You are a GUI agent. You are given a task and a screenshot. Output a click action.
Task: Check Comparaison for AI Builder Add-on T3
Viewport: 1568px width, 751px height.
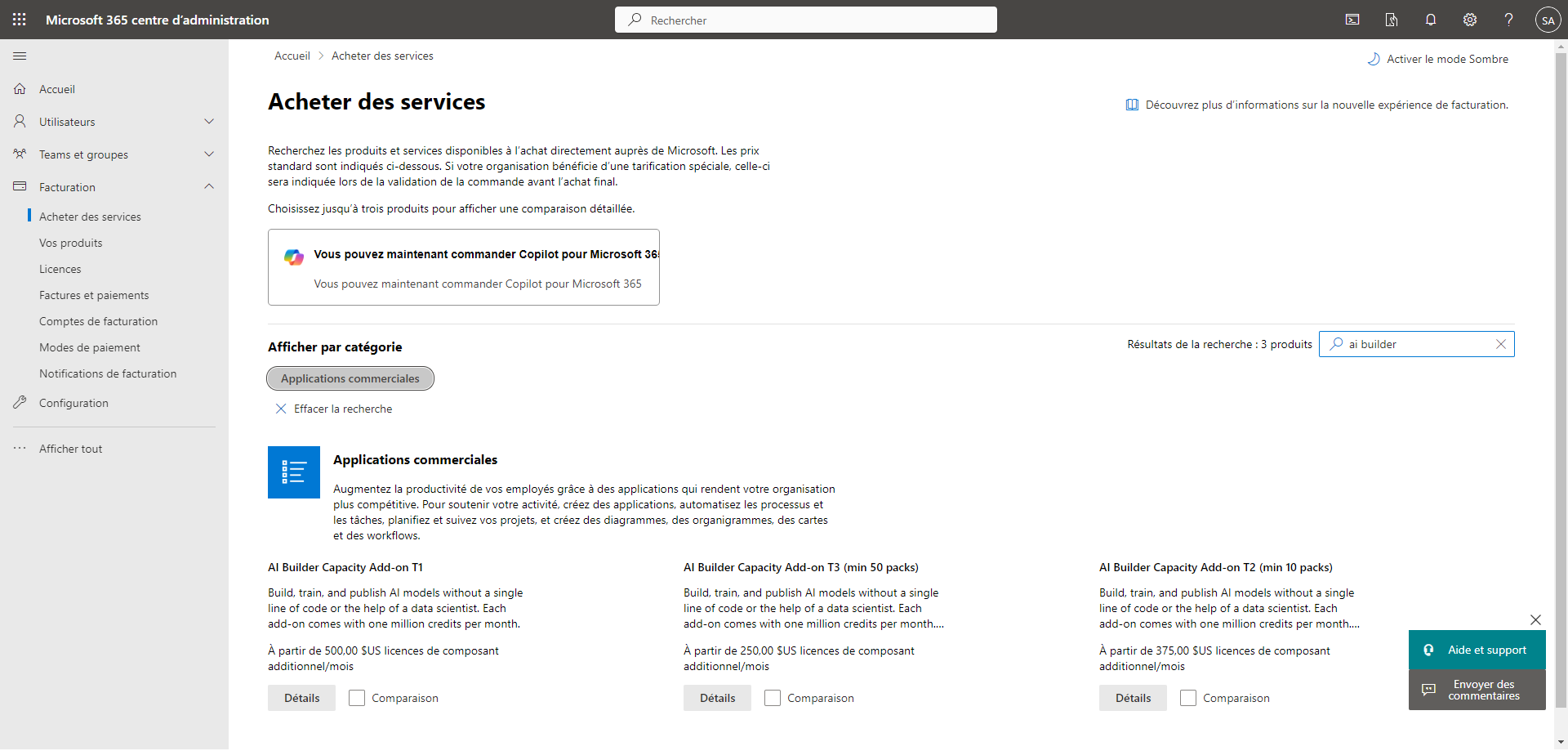pos(773,698)
